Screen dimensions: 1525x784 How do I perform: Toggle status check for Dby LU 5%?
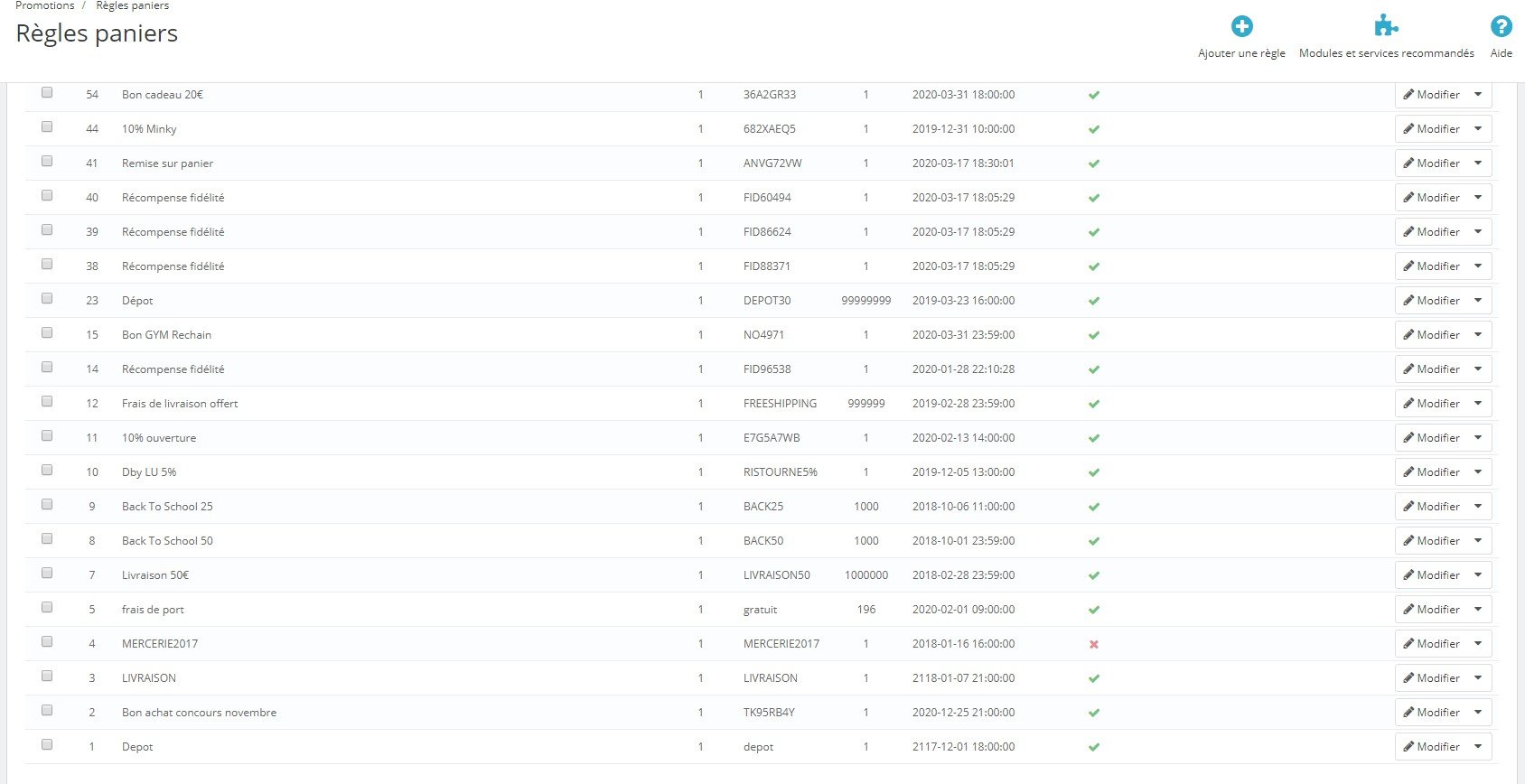pos(1094,472)
